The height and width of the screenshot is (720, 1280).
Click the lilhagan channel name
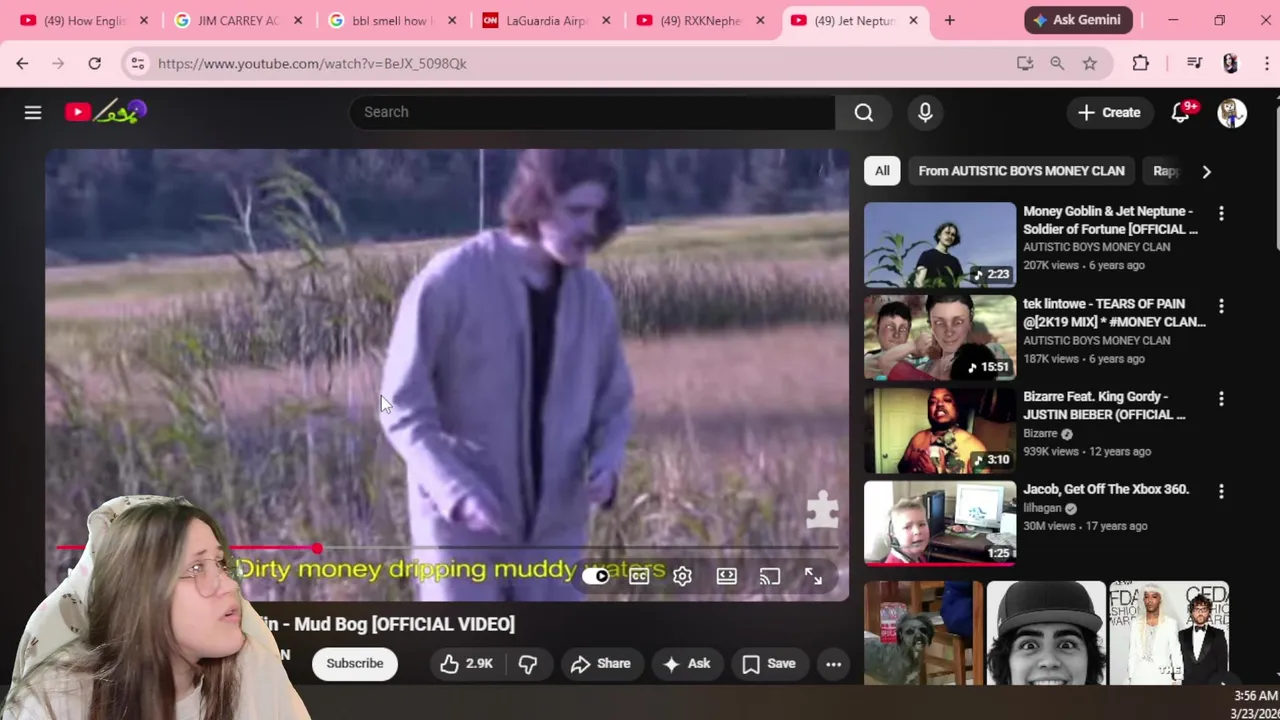1042,508
